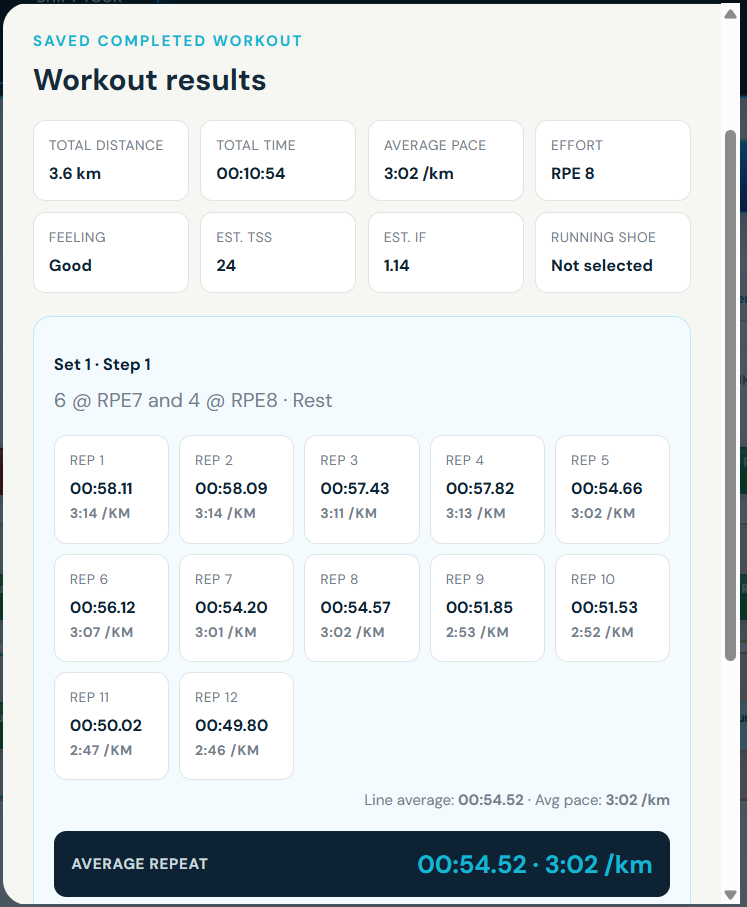Select the Rep 12 card 00:49.80

click(x=236, y=726)
